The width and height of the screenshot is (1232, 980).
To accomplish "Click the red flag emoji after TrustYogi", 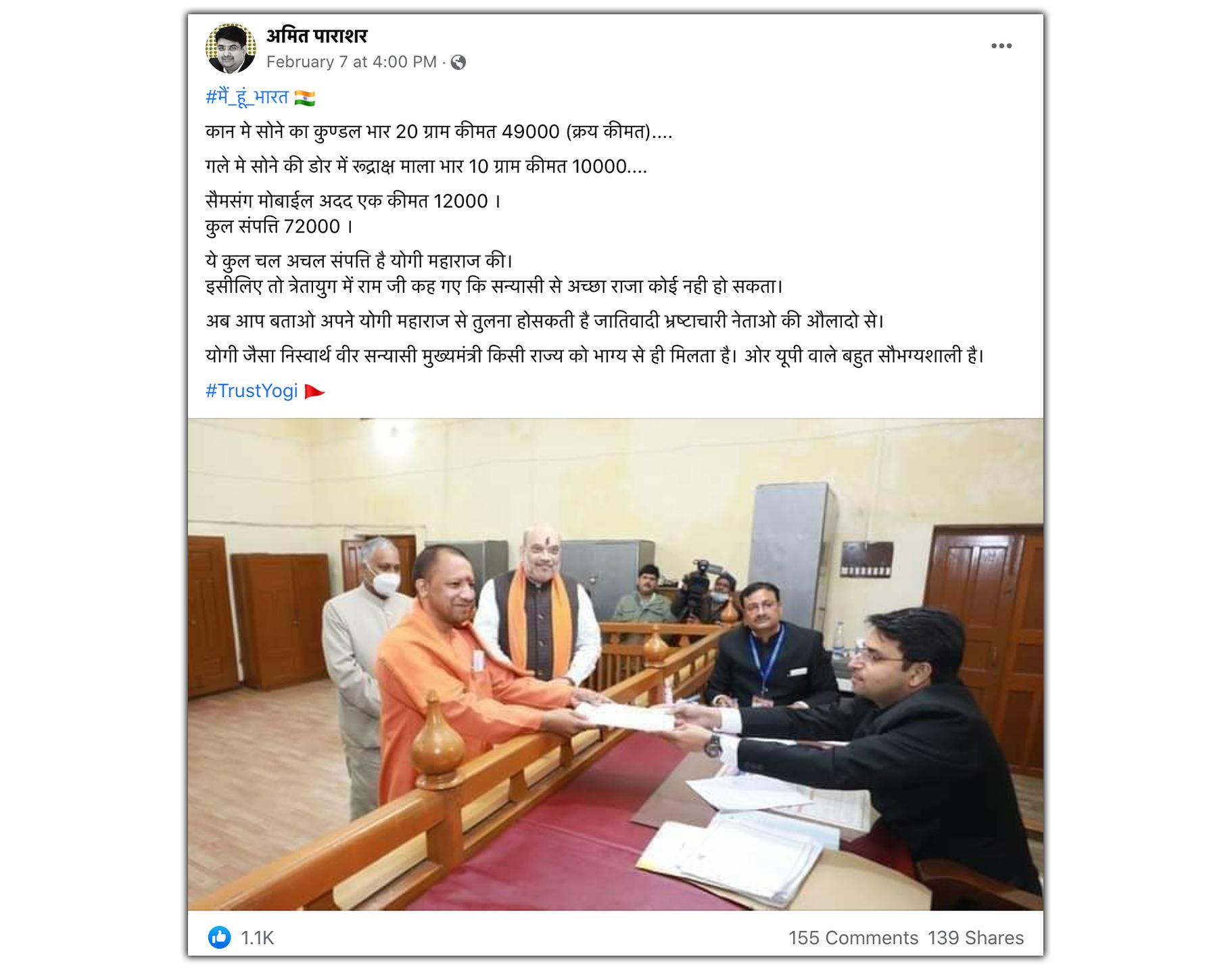I will coord(314,392).
